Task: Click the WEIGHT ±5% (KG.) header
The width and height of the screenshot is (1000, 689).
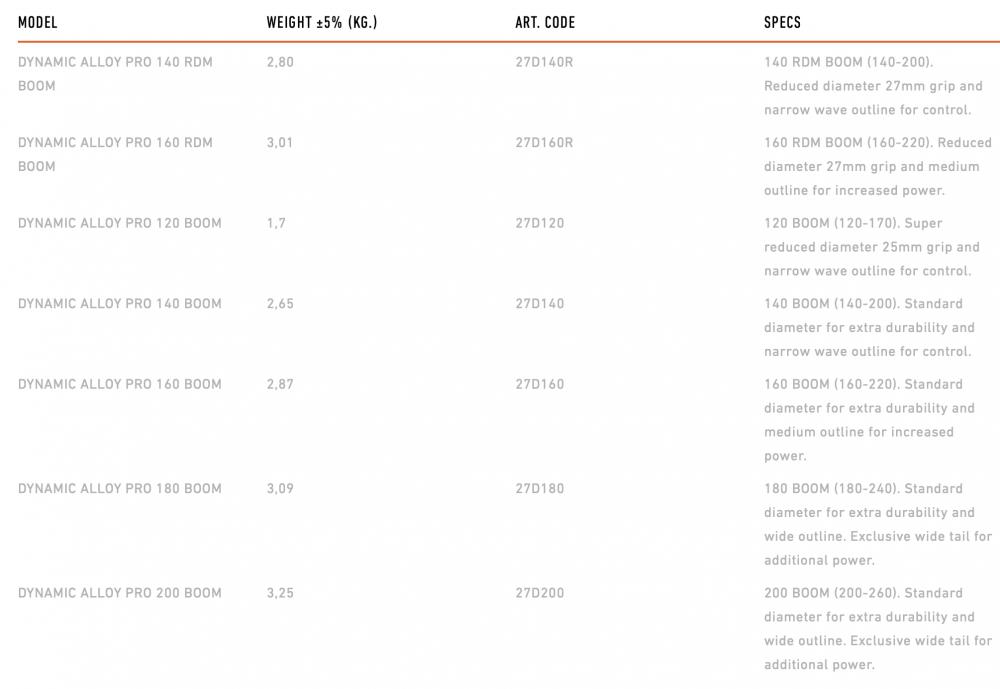Action: coord(321,22)
